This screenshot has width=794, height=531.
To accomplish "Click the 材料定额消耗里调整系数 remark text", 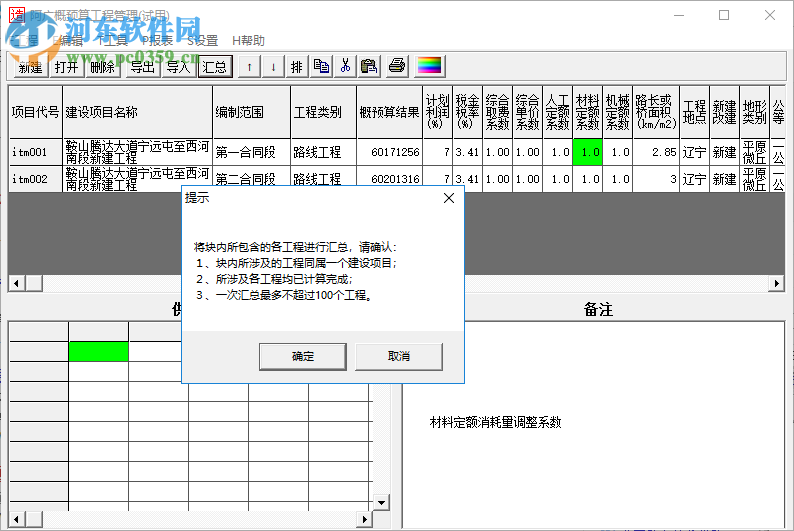I will [495, 422].
